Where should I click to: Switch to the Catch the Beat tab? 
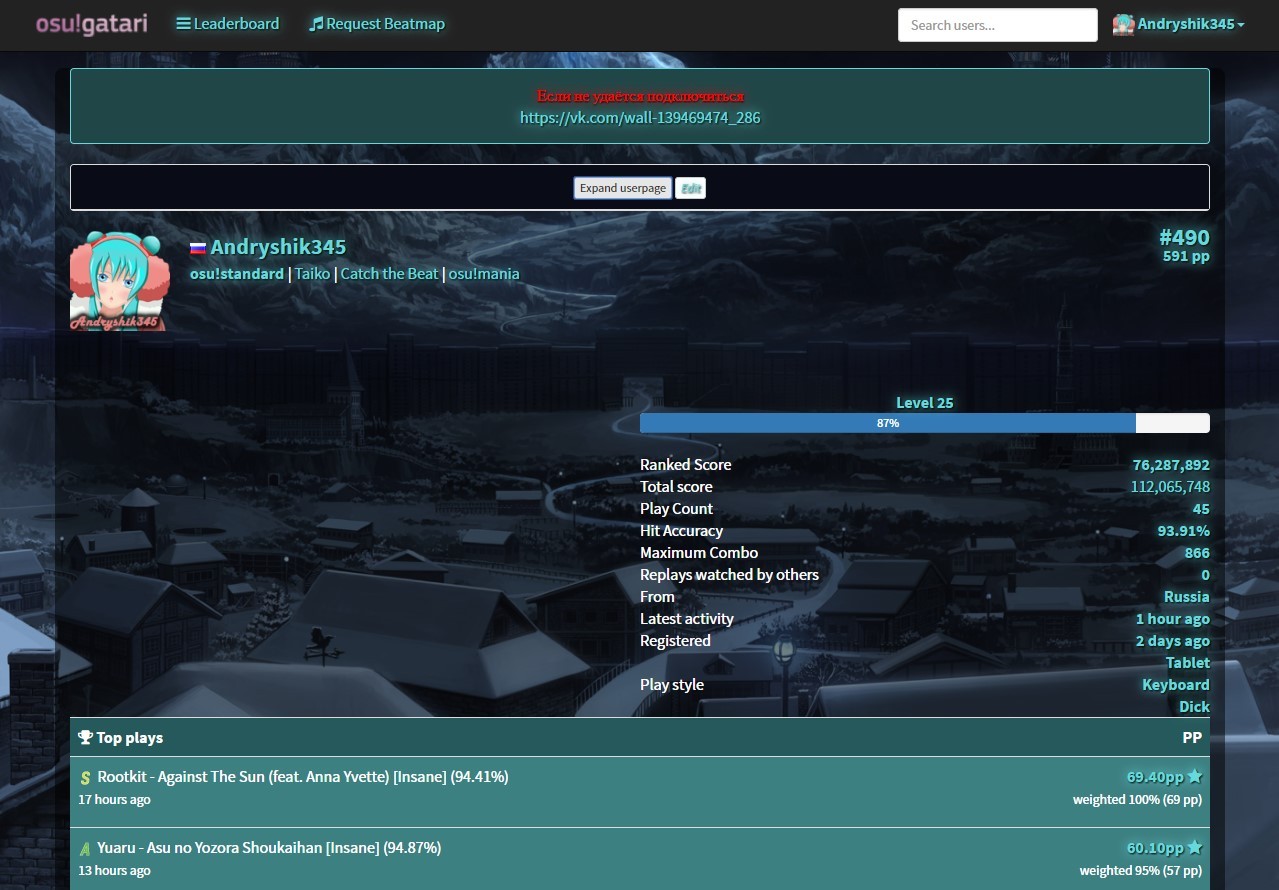(x=390, y=273)
